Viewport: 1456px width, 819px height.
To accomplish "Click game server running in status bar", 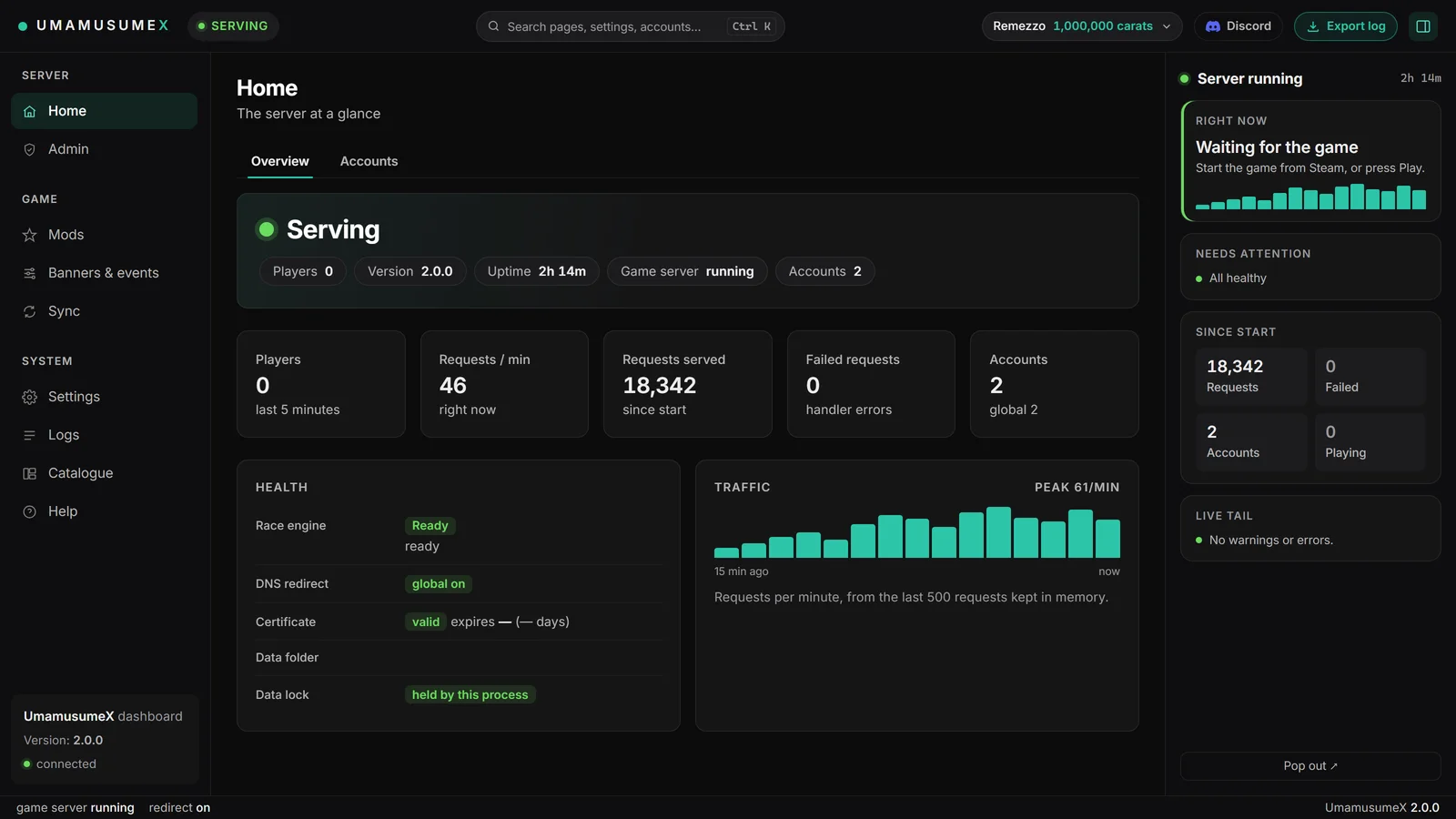I will coord(76,808).
